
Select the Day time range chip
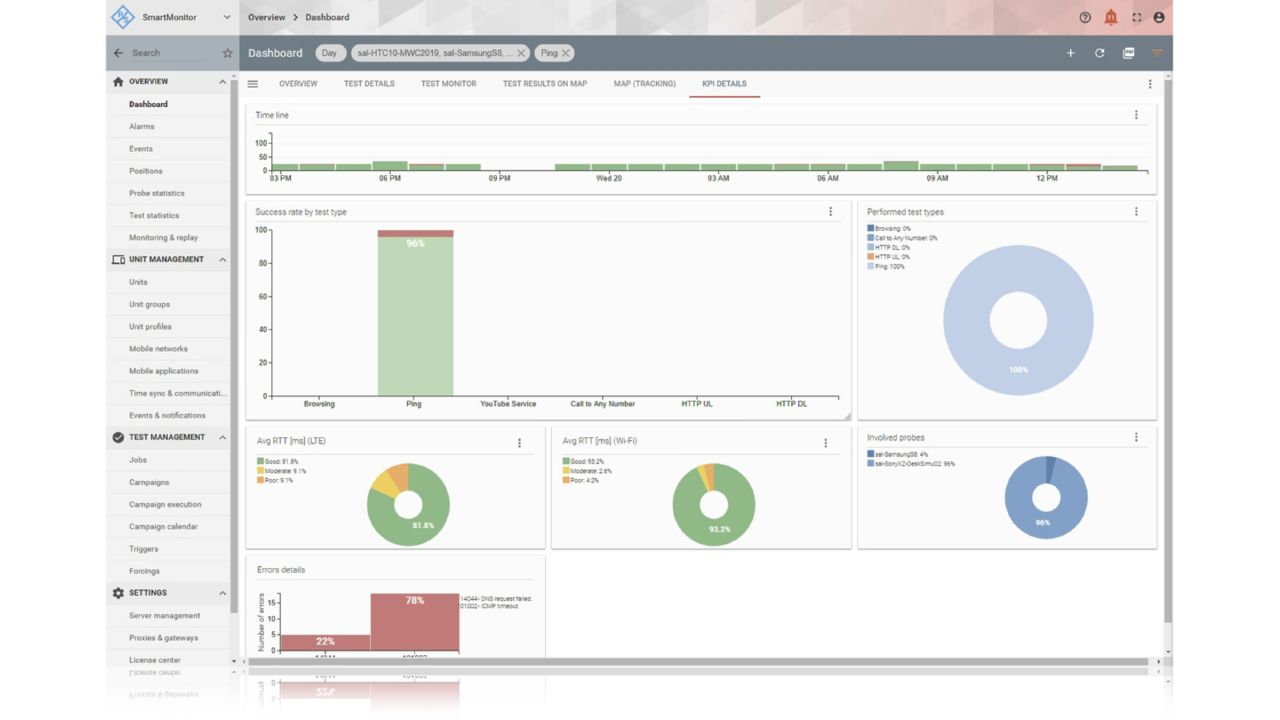329,53
